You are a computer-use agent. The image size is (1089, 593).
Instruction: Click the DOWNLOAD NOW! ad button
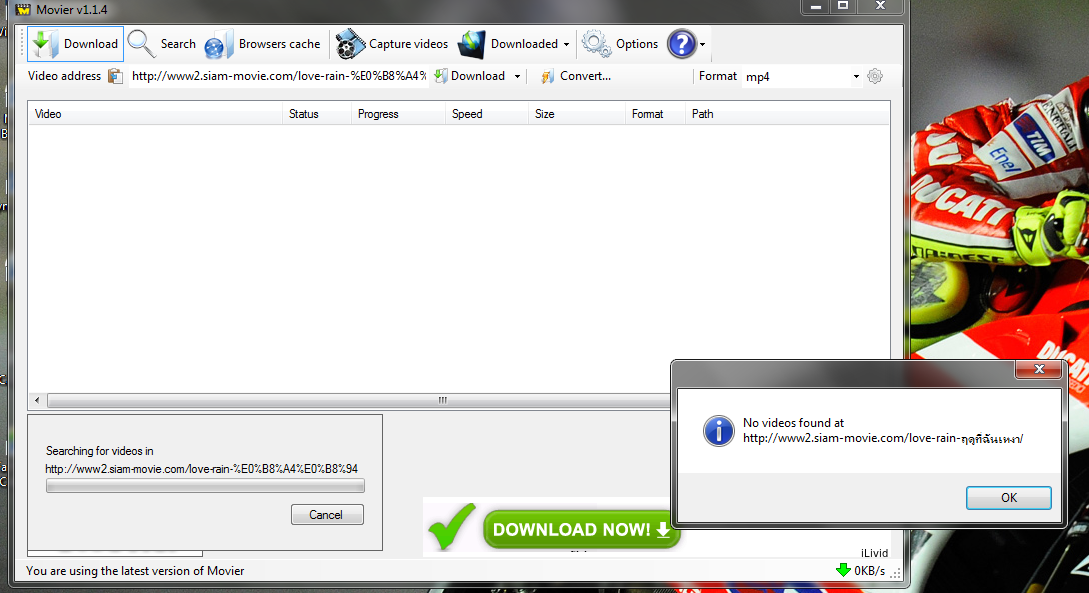[581, 530]
